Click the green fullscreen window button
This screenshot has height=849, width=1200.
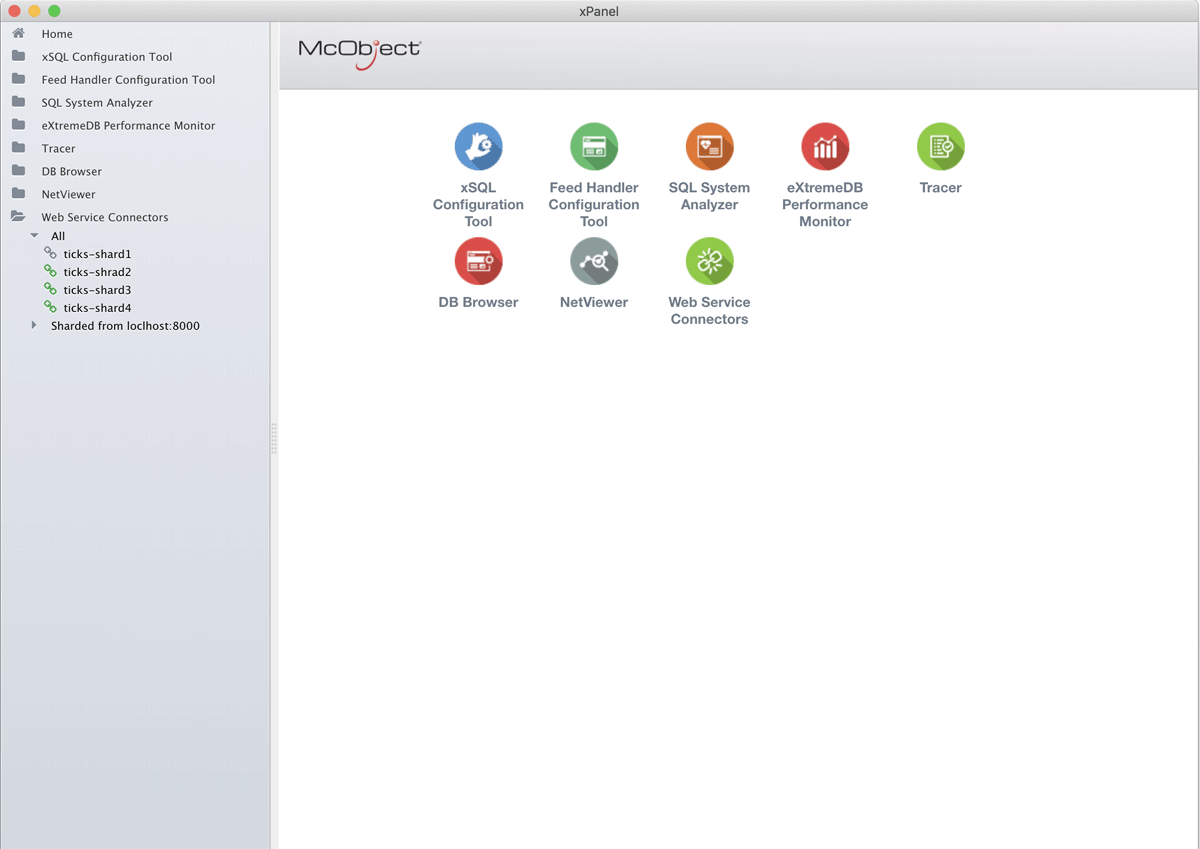coord(54,11)
